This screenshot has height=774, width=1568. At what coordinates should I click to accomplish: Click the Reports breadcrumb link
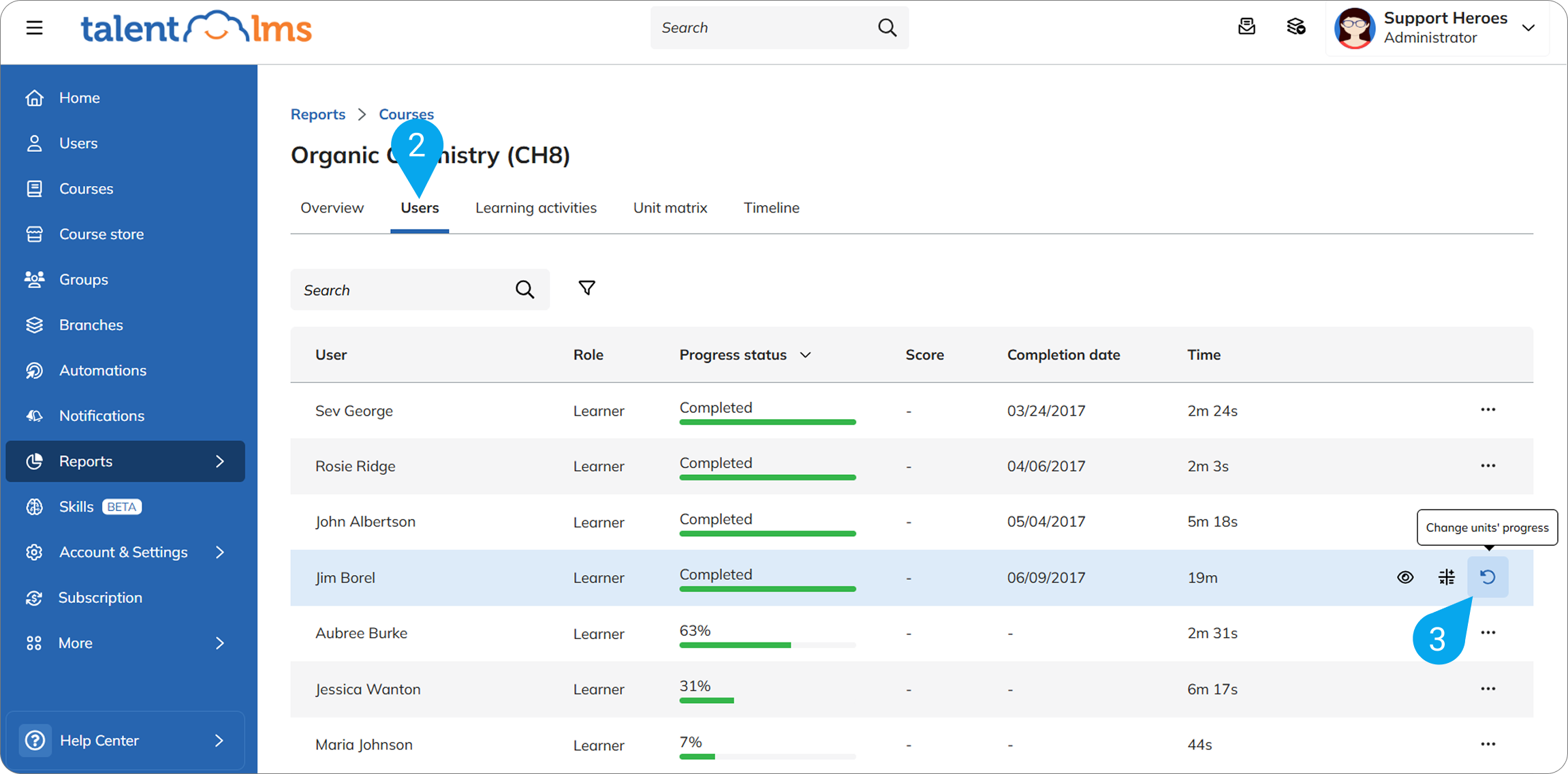[x=318, y=114]
